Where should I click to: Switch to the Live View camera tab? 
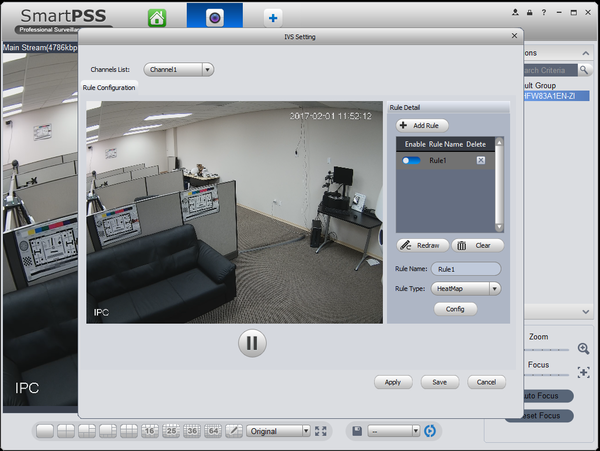pyautogui.click(x=215, y=16)
